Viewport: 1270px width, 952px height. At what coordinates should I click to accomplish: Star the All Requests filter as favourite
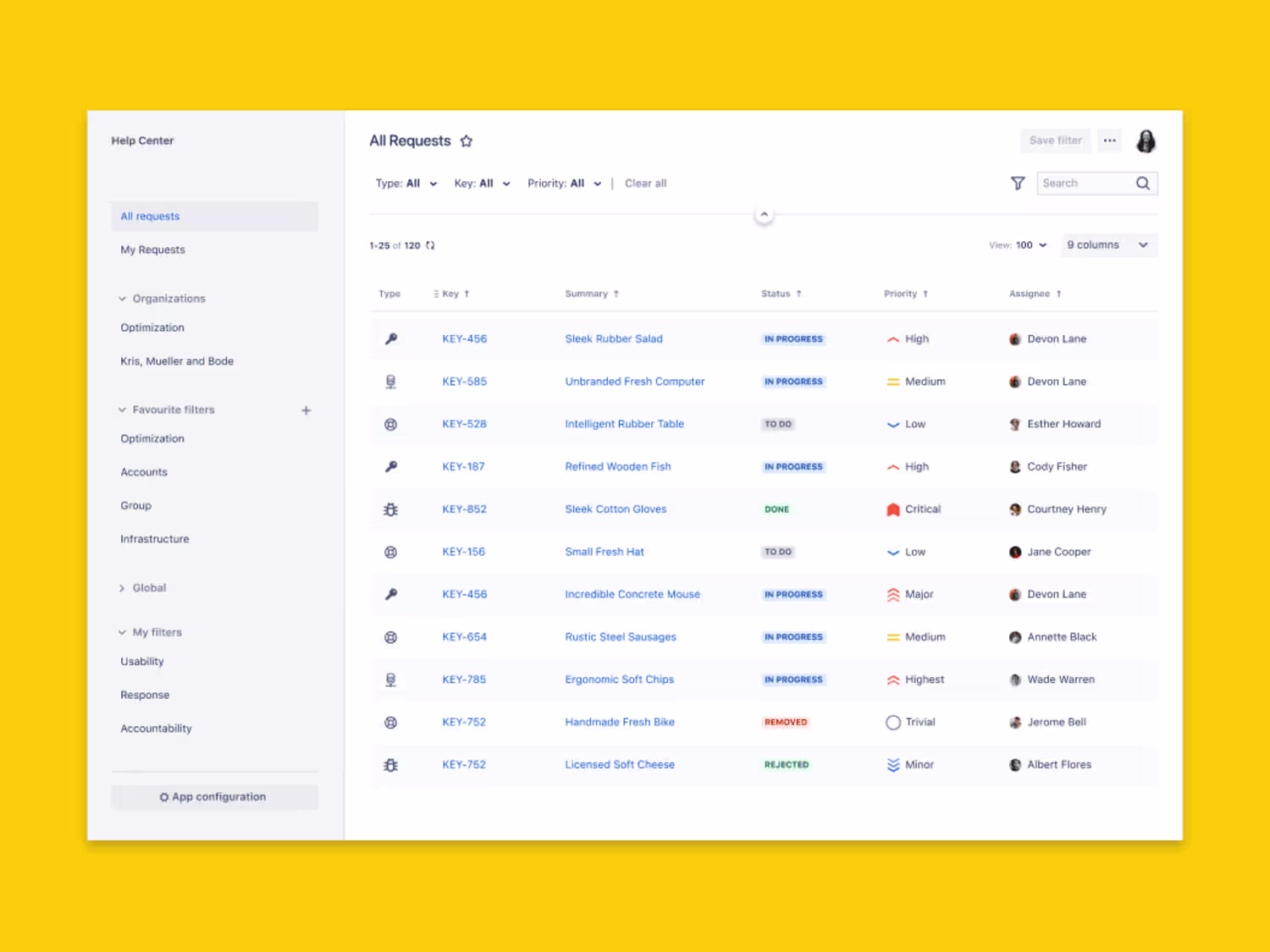tap(466, 141)
